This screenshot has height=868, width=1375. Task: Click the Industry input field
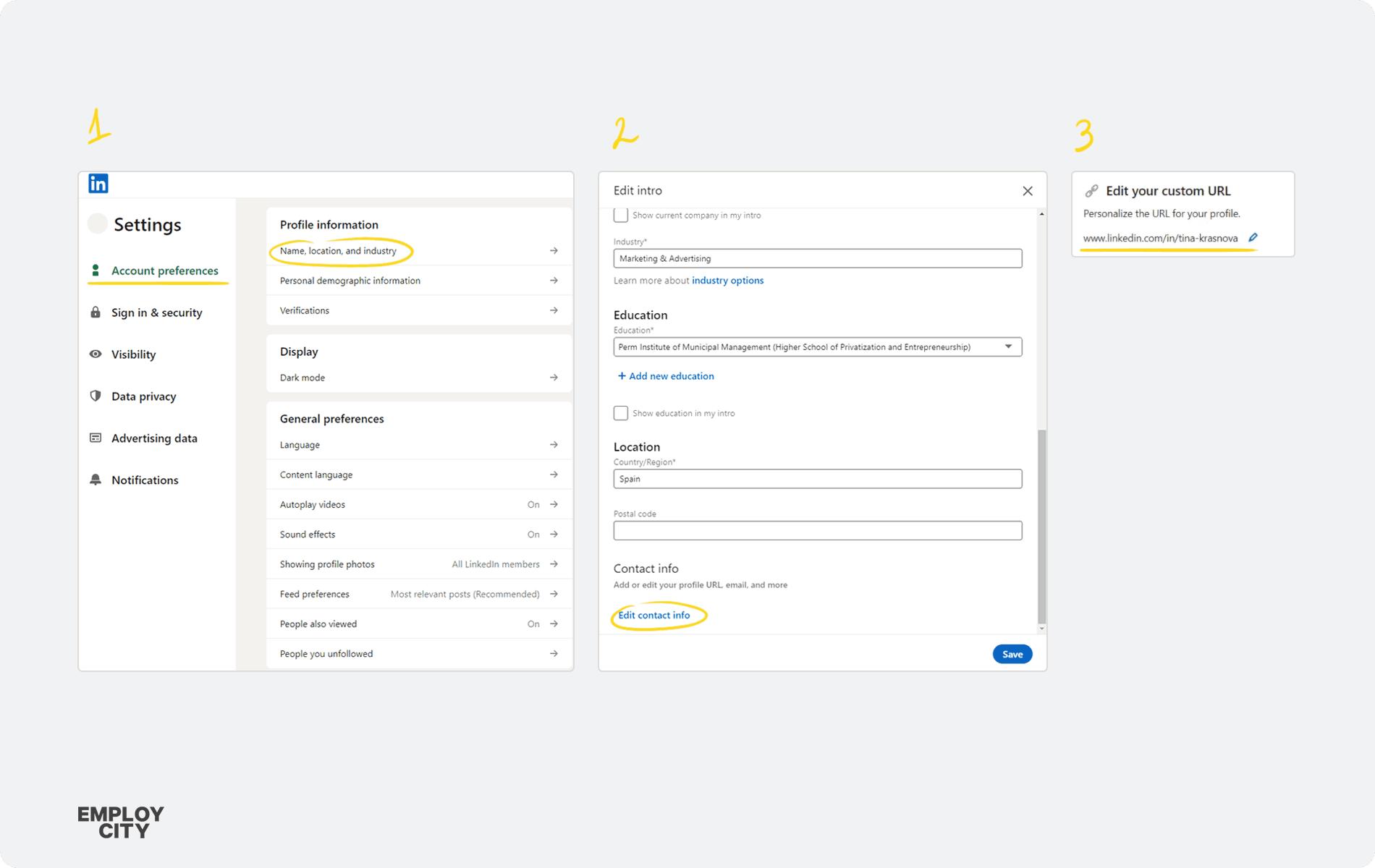coord(818,258)
